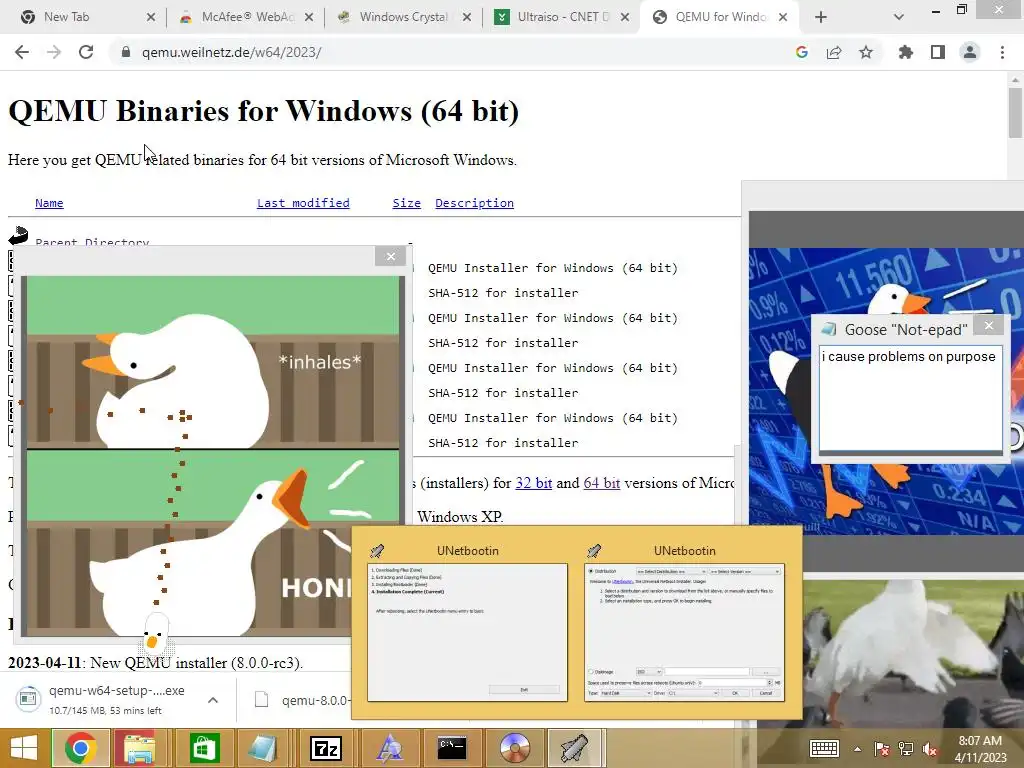The width and height of the screenshot is (1024, 768).
Task: Toggle the Chrome side panel
Action: pyautogui.click(x=937, y=52)
